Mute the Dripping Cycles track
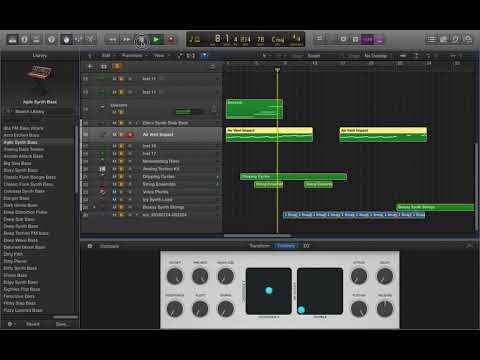This screenshot has height=360, width=480. click(114, 177)
